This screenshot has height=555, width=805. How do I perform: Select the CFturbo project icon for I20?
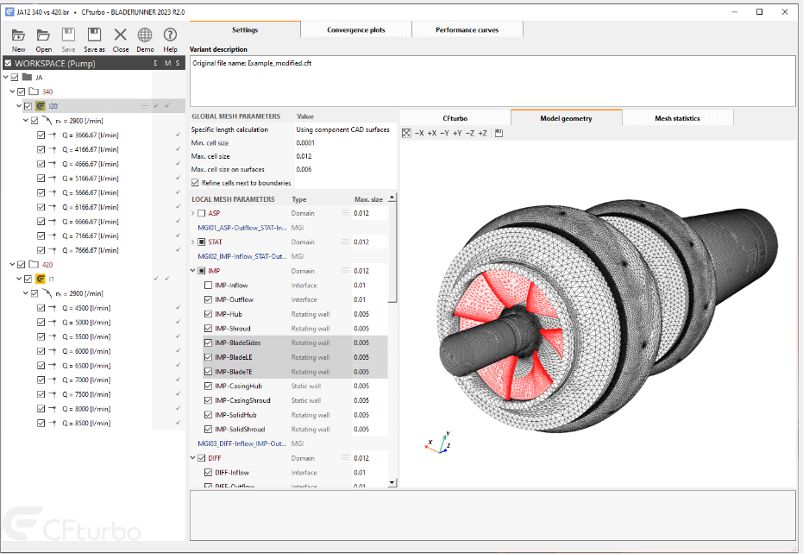(x=41, y=106)
